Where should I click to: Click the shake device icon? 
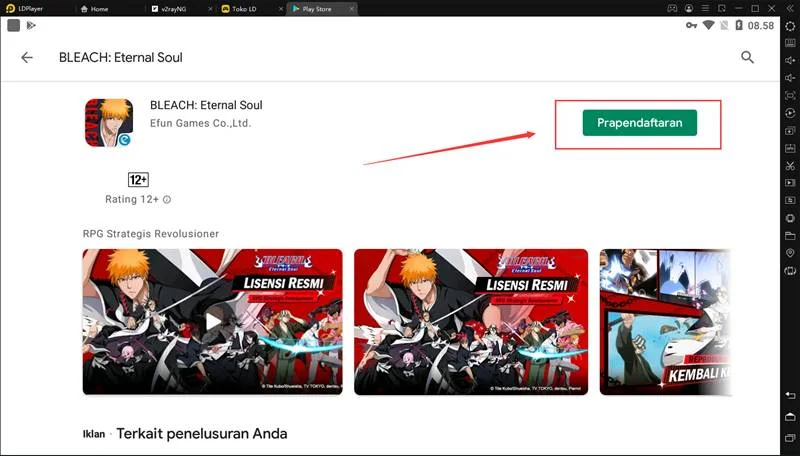tap(790, 218)
